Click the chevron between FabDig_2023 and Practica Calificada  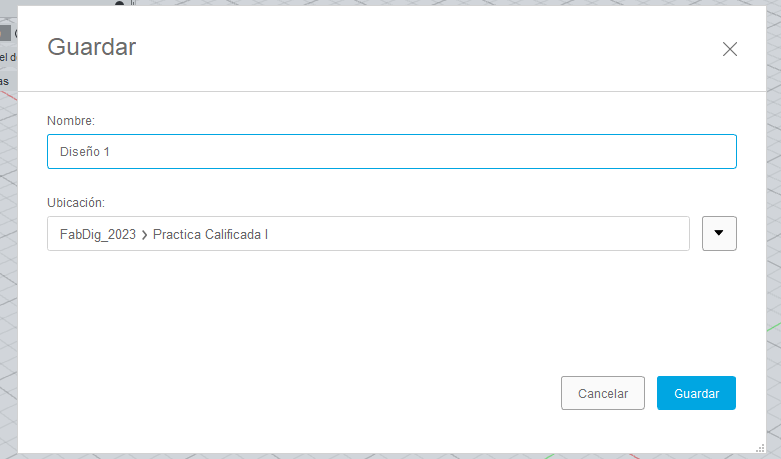144,235
